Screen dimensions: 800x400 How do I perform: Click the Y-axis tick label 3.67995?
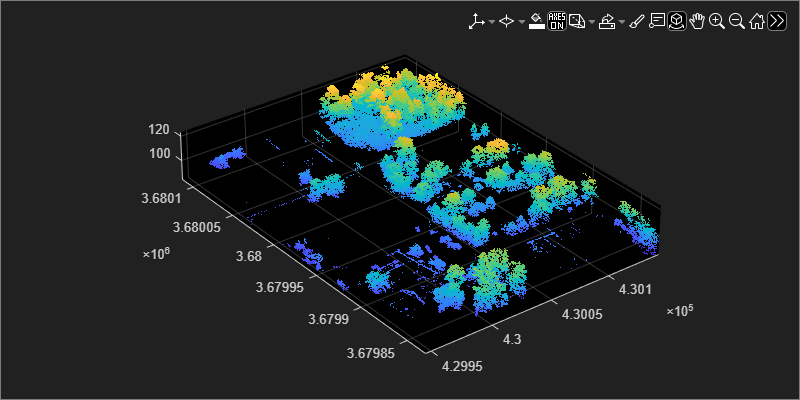279,287
